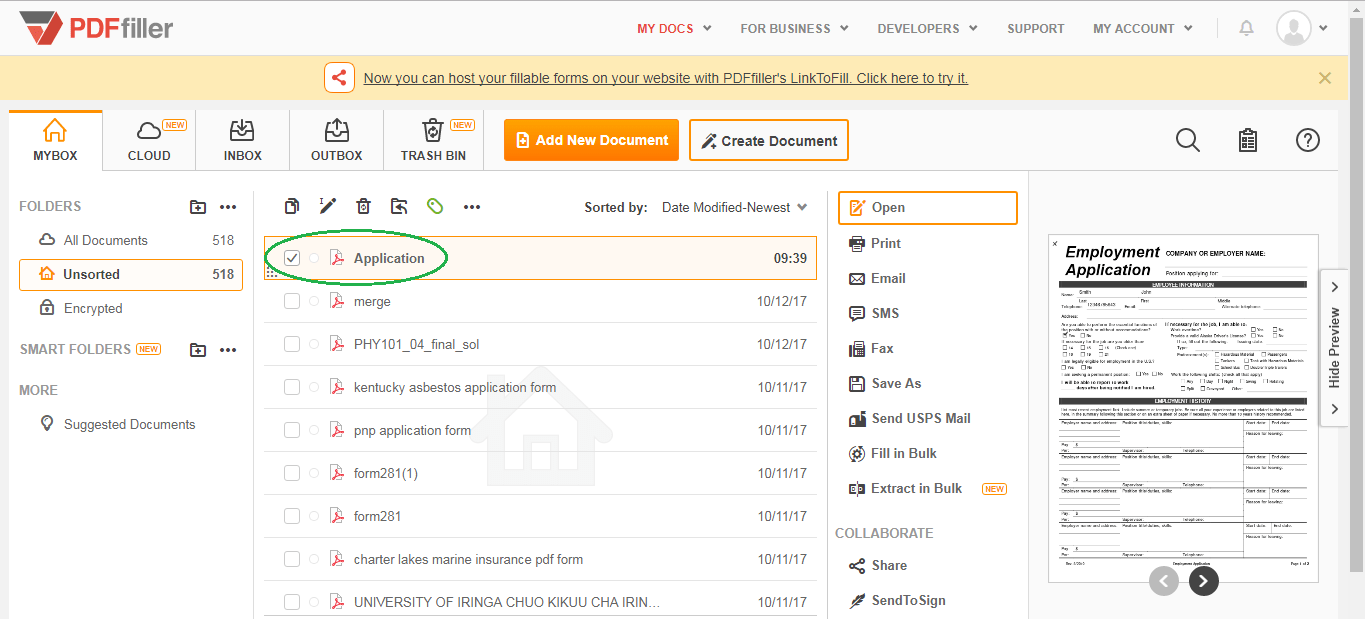Screen dimensions: 1365x619
Task: Expand the FOR BUSINESS dropdown
Action: click(794, 29)
